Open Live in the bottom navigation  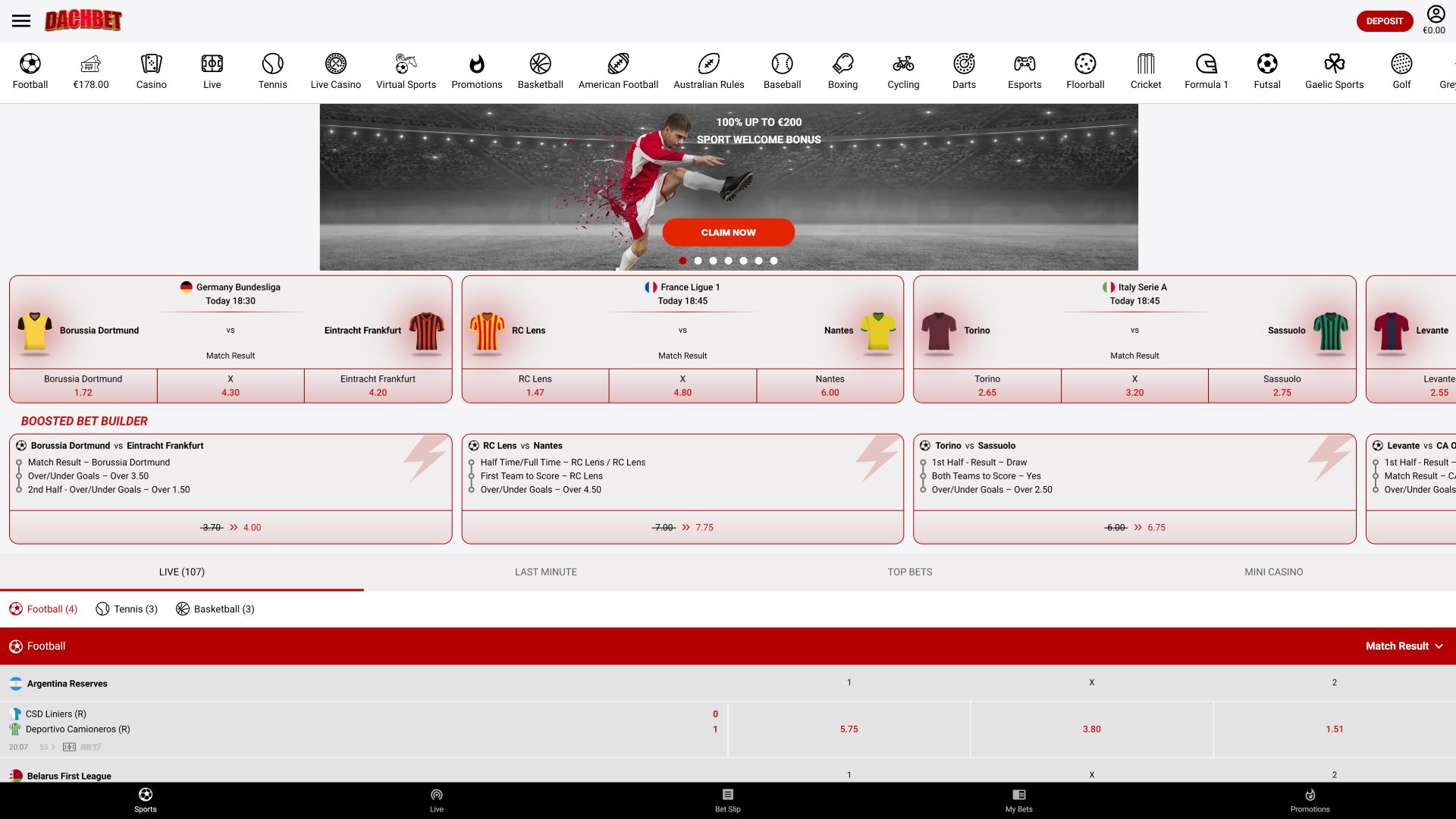(437, 800)
